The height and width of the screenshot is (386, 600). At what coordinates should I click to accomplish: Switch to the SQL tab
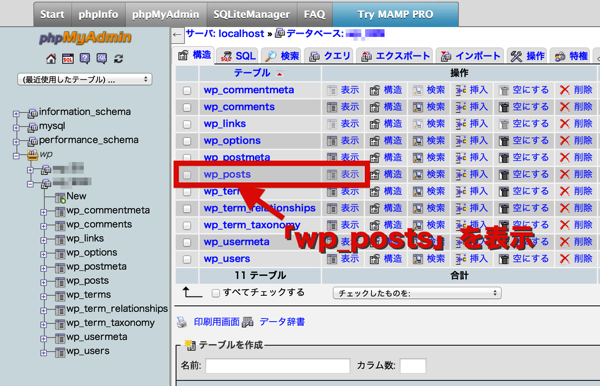click(x=238, y=56)
